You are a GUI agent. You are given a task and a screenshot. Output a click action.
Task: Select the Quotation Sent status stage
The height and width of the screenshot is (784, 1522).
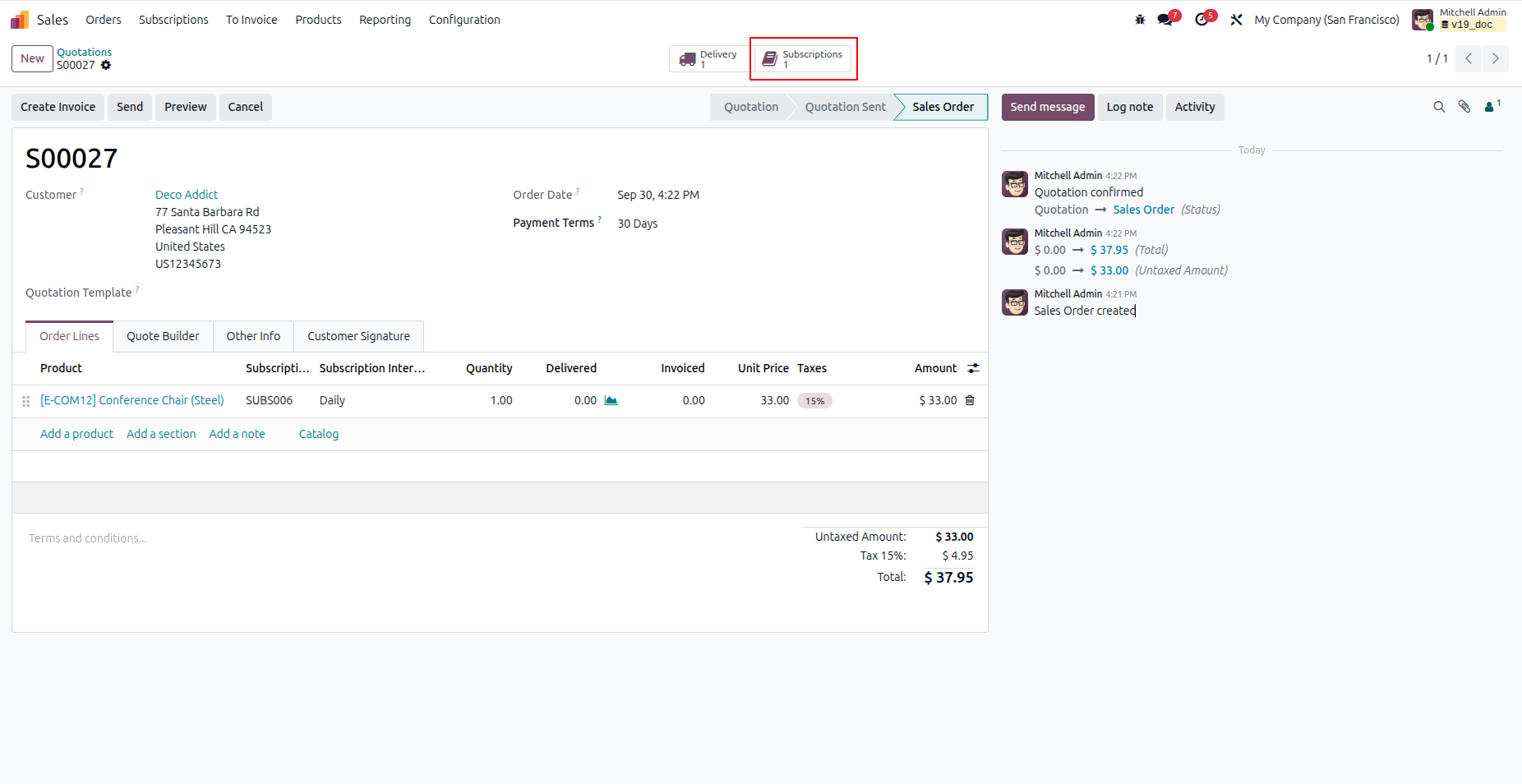point(846,107)
